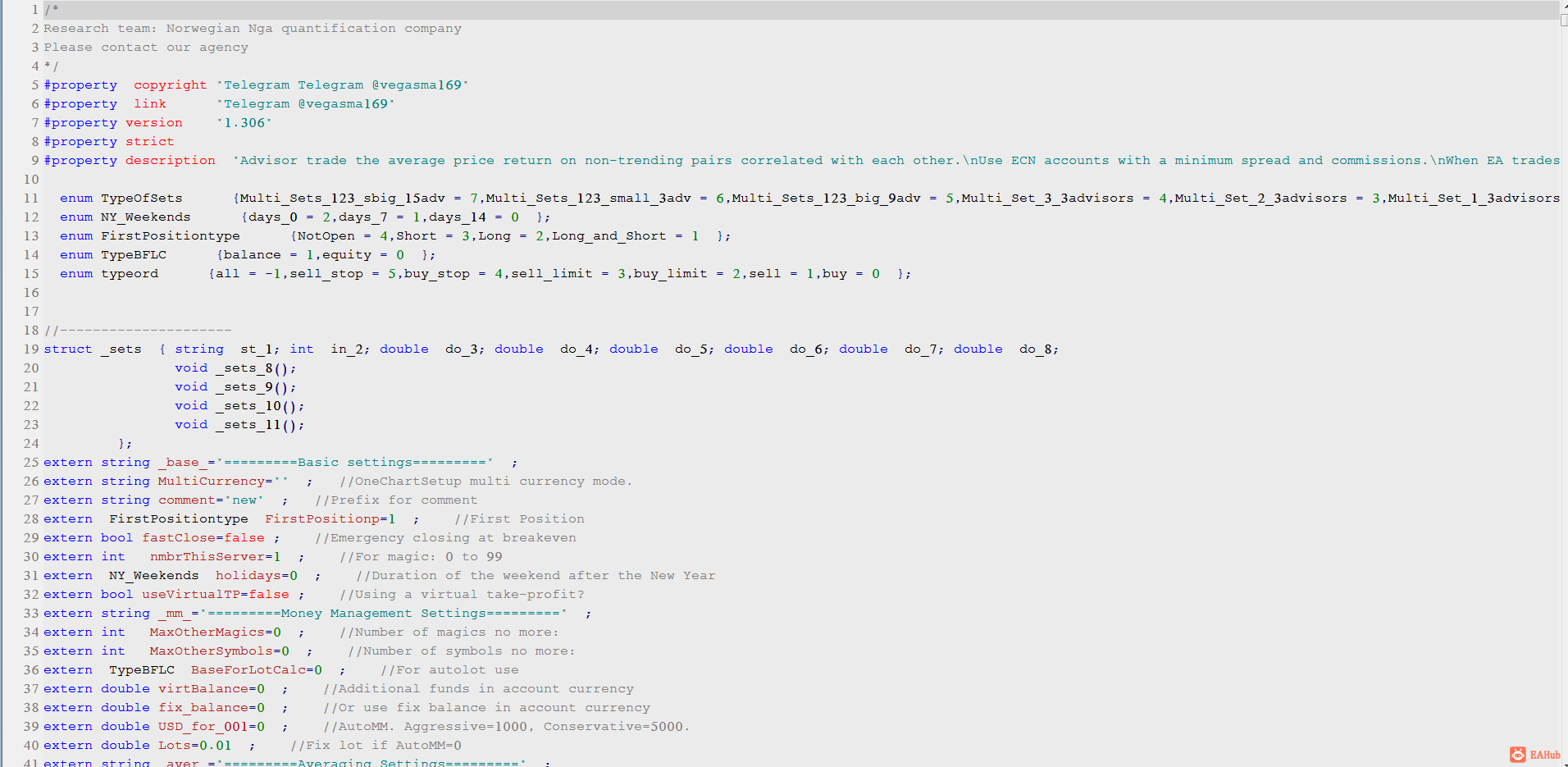Image resolution: width=1568 pixels, height=767 pixels.
Task: Click variable '_base_' on line 25
Action: [x=183, y=463]
